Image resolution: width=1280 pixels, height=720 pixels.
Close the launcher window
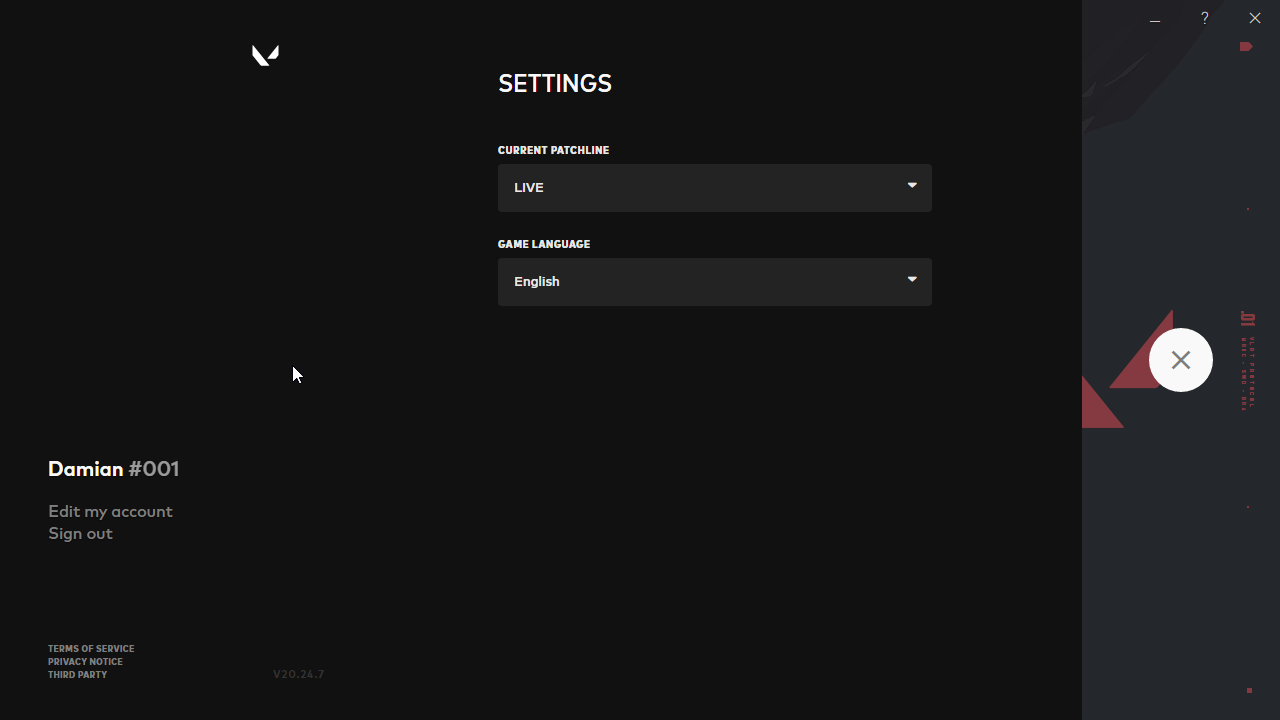point(1254,18)
